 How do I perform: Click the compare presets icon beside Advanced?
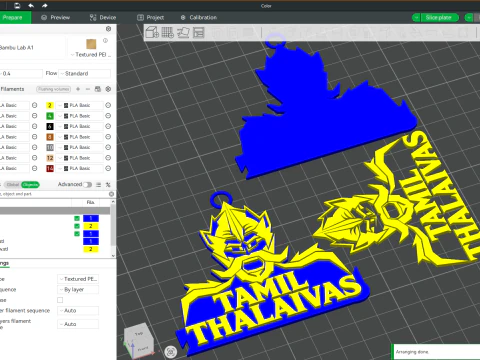coord(98,185)
